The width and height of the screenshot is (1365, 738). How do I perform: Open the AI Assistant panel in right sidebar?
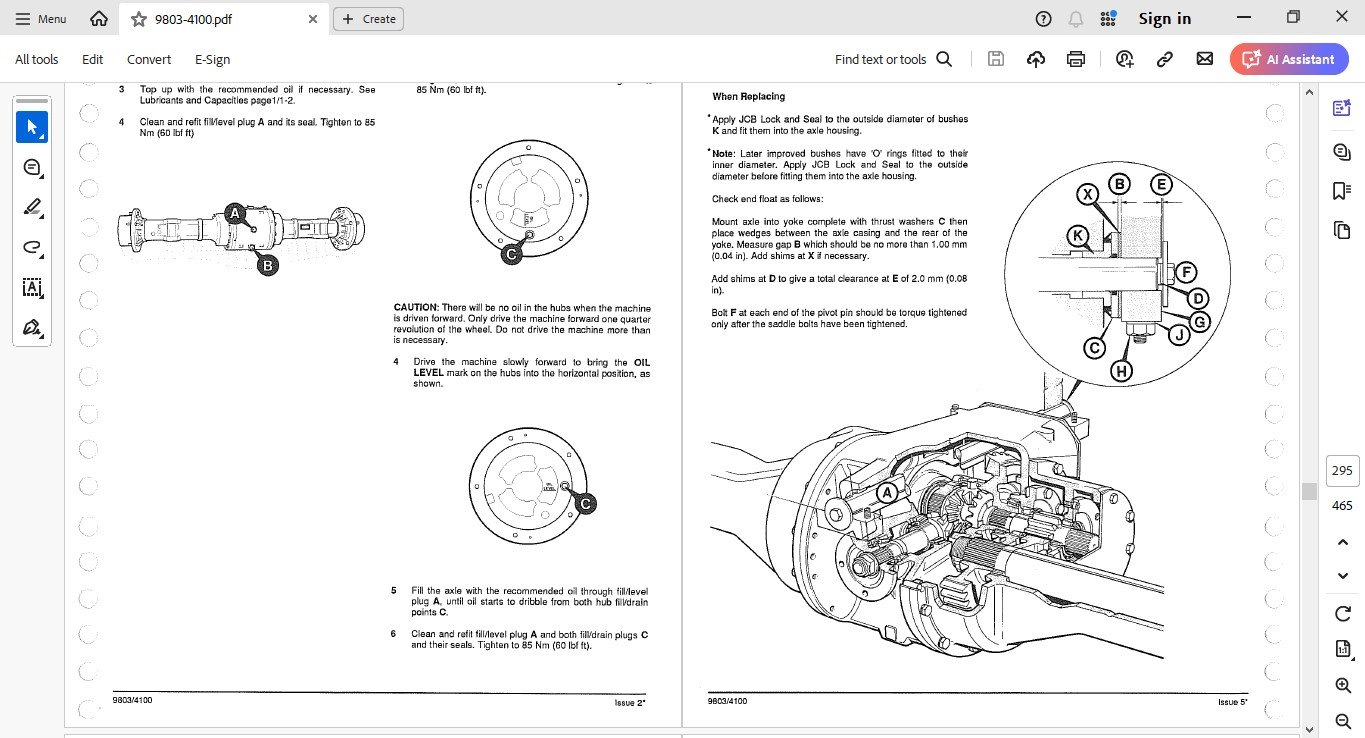point(1342,108)
